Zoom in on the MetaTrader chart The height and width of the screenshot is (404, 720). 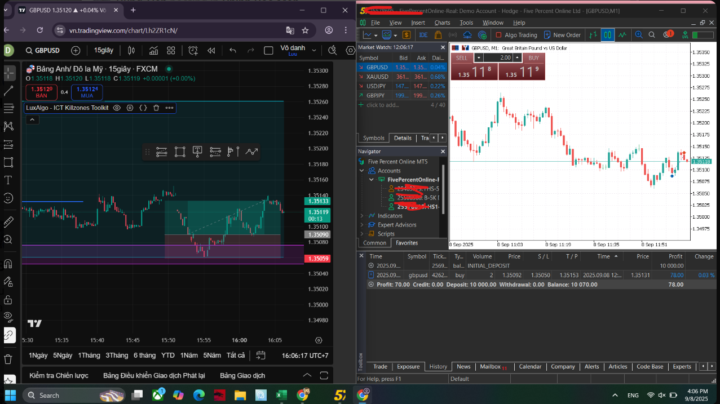(639, 35)
